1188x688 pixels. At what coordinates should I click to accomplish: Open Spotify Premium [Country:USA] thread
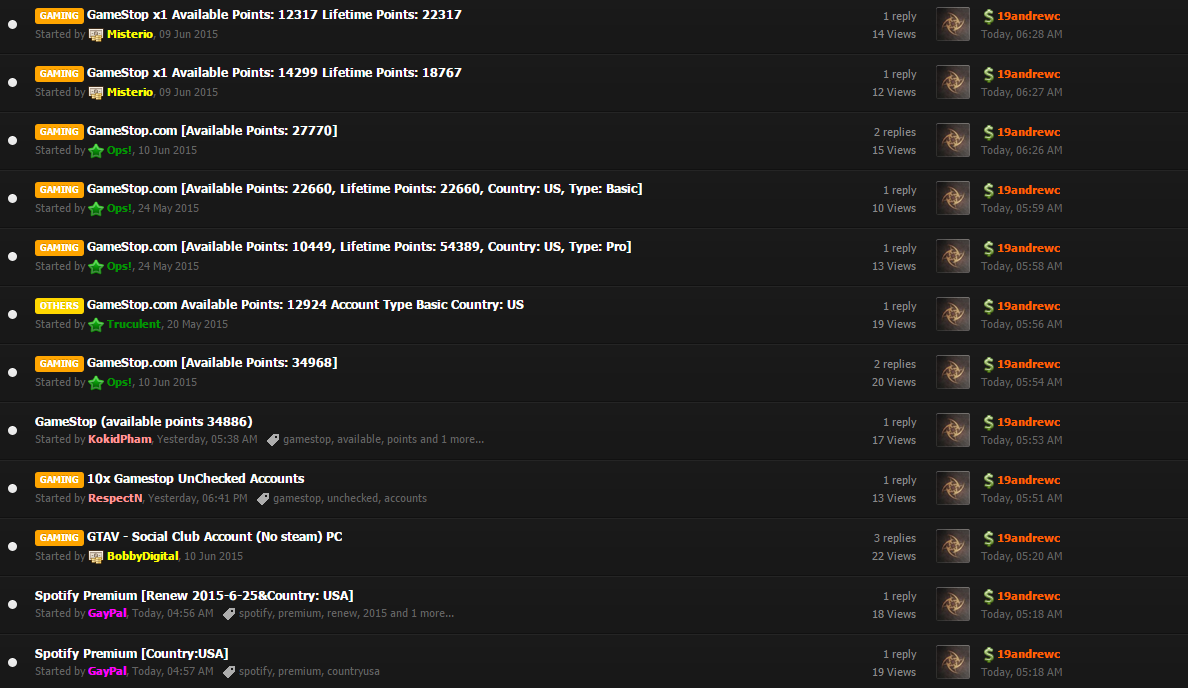tap(132, 653)
